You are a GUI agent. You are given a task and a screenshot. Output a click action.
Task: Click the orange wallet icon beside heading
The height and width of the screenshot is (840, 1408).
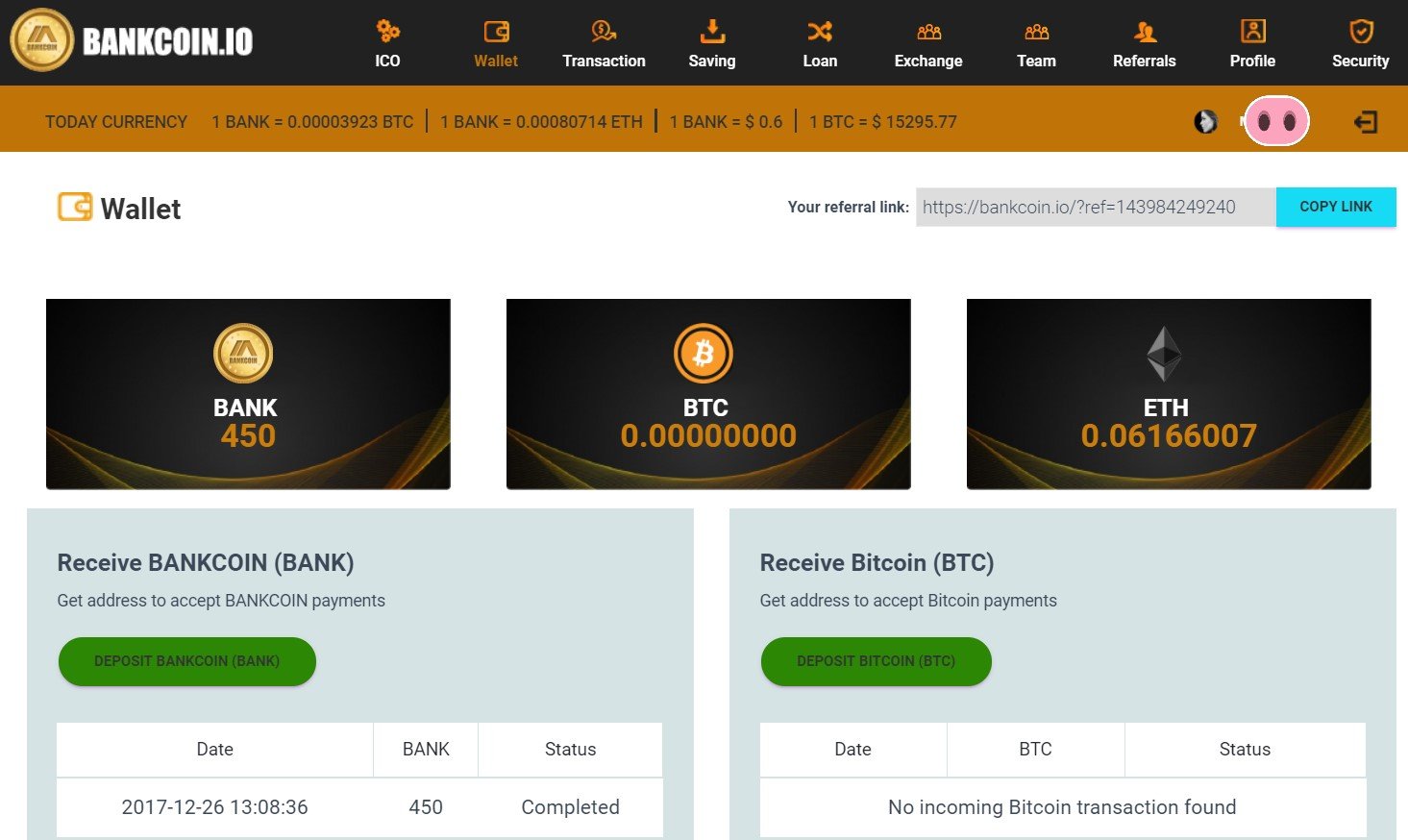click(75, 207)
